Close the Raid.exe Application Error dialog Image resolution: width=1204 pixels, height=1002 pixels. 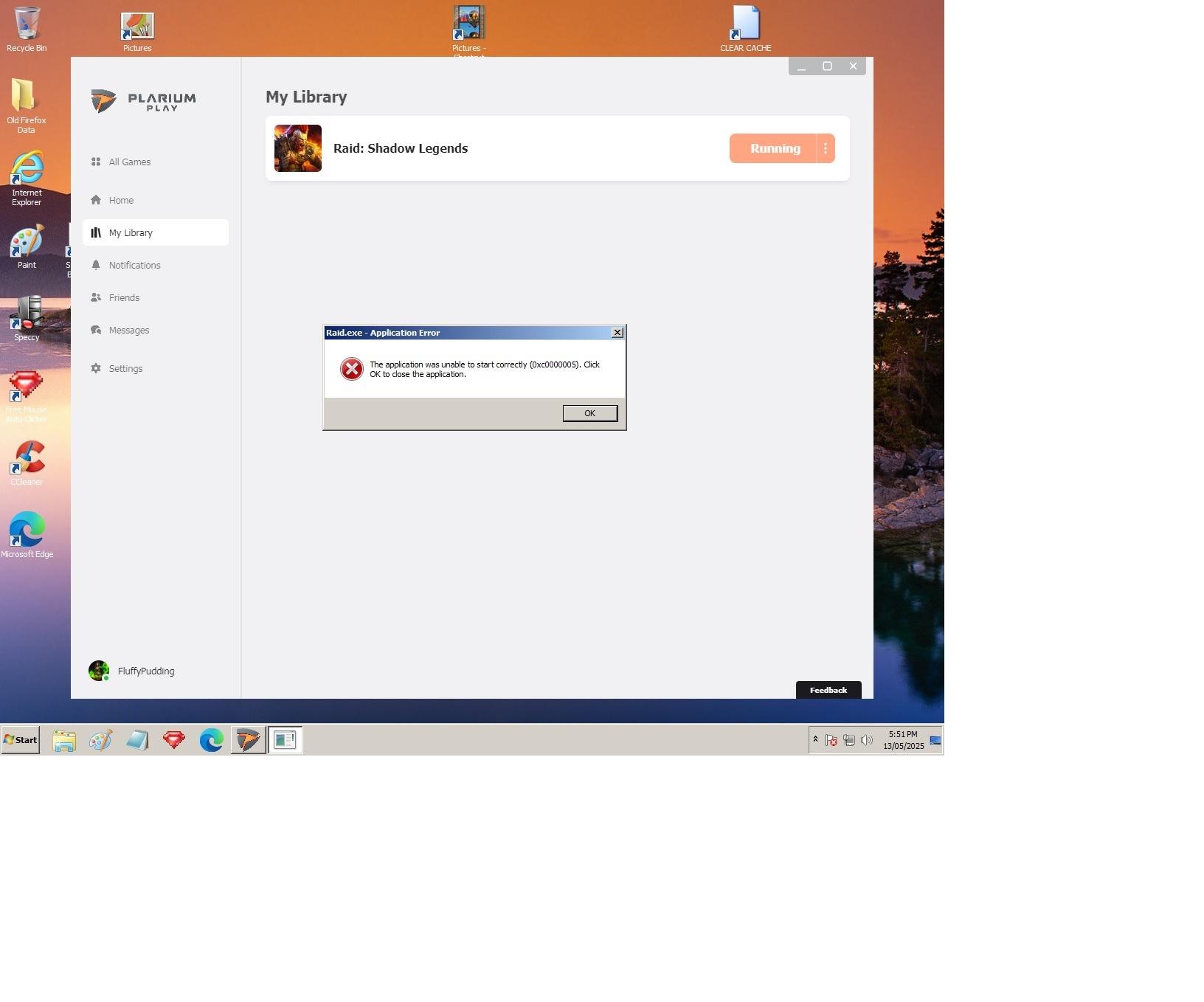coord(617,333)
